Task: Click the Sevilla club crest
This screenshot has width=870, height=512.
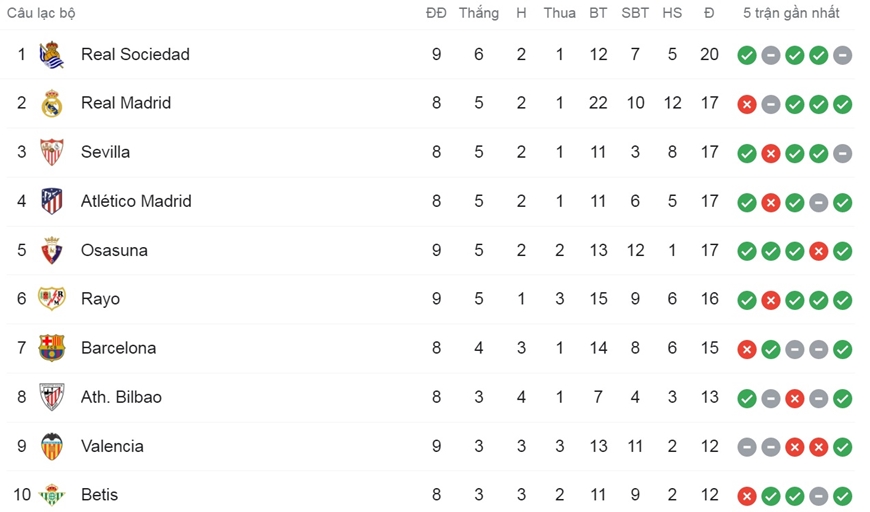Action: tap(52, 152)
